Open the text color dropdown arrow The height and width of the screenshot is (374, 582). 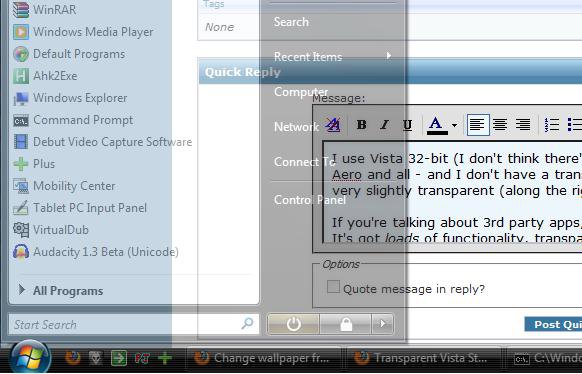coord(454,125)
